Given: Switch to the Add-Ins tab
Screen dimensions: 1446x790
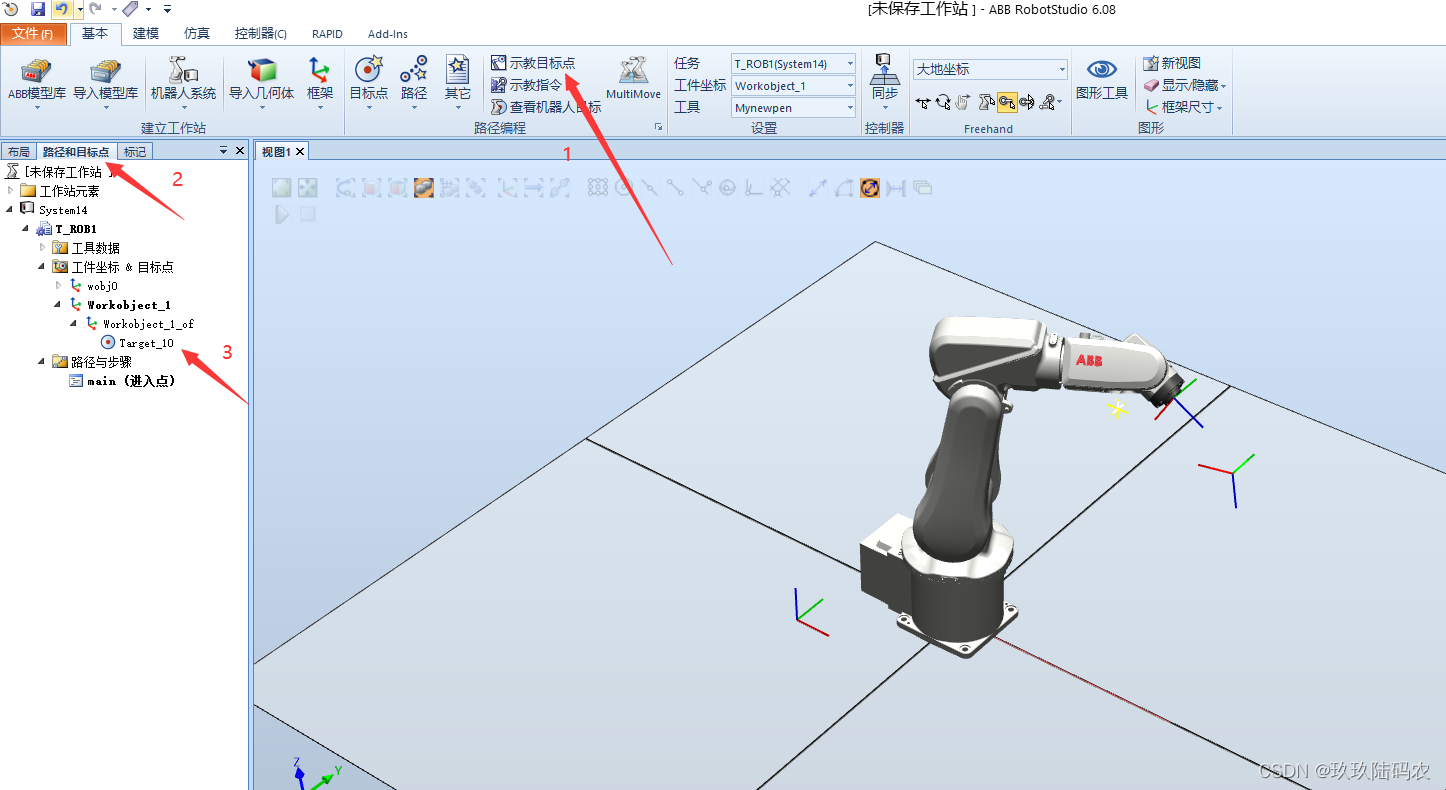Looking at the screenshot, I should (x=388, y=34).
